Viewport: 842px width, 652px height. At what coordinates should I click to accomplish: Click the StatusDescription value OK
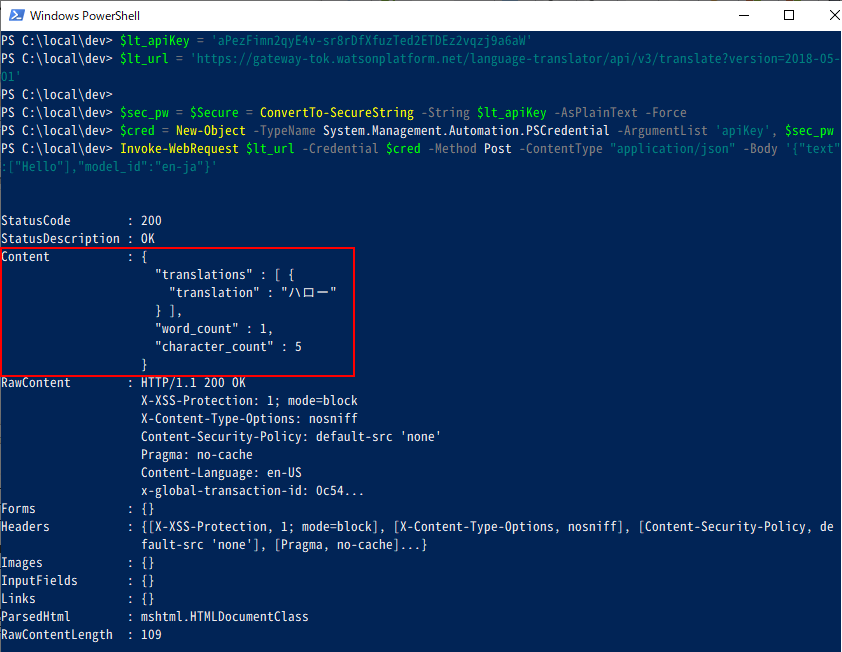pyautogui.click(x=148, y=239)
